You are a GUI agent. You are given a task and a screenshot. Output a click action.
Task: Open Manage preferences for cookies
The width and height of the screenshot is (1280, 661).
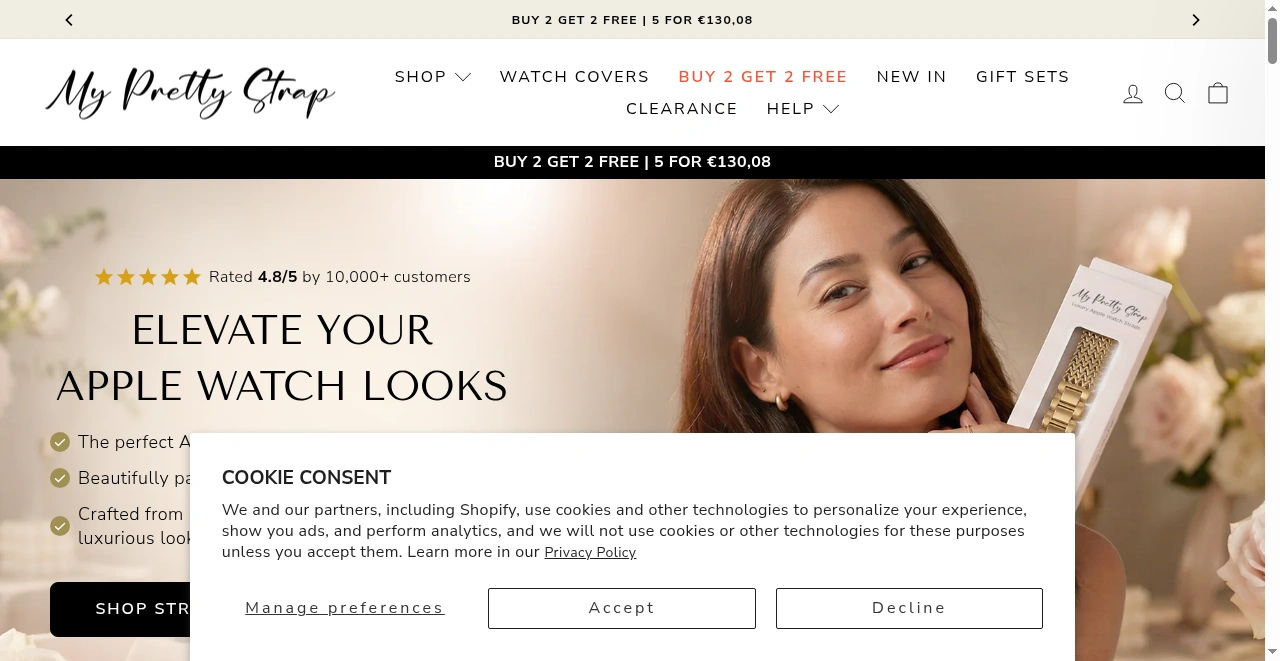click(345, 608)
